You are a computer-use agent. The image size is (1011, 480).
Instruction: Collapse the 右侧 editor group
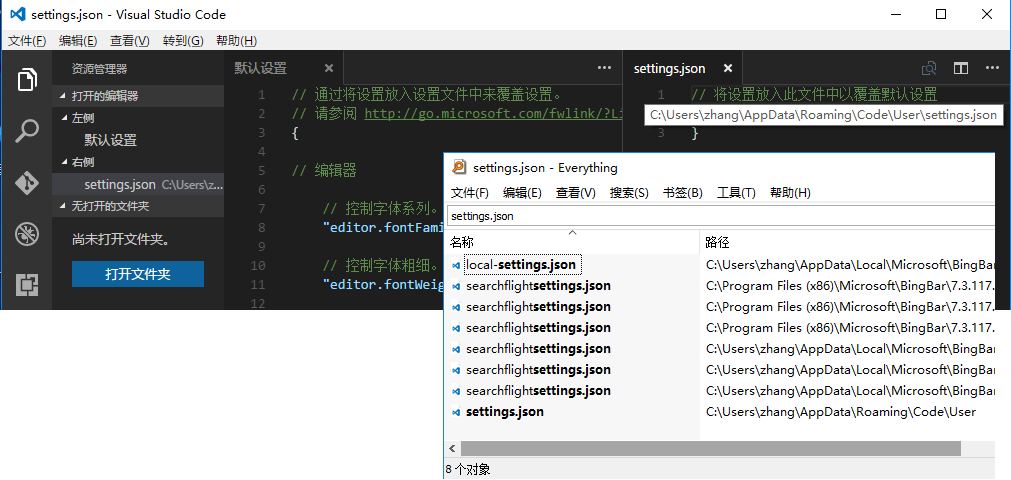[x=64, y=162]
